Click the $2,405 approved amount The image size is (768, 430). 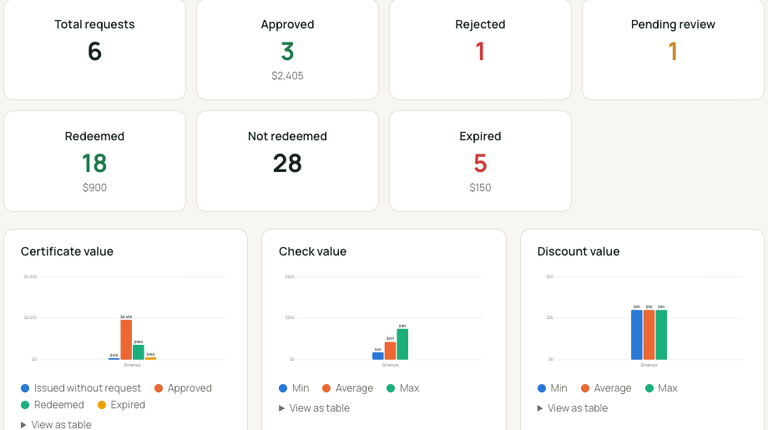click(x=288, y=75)
